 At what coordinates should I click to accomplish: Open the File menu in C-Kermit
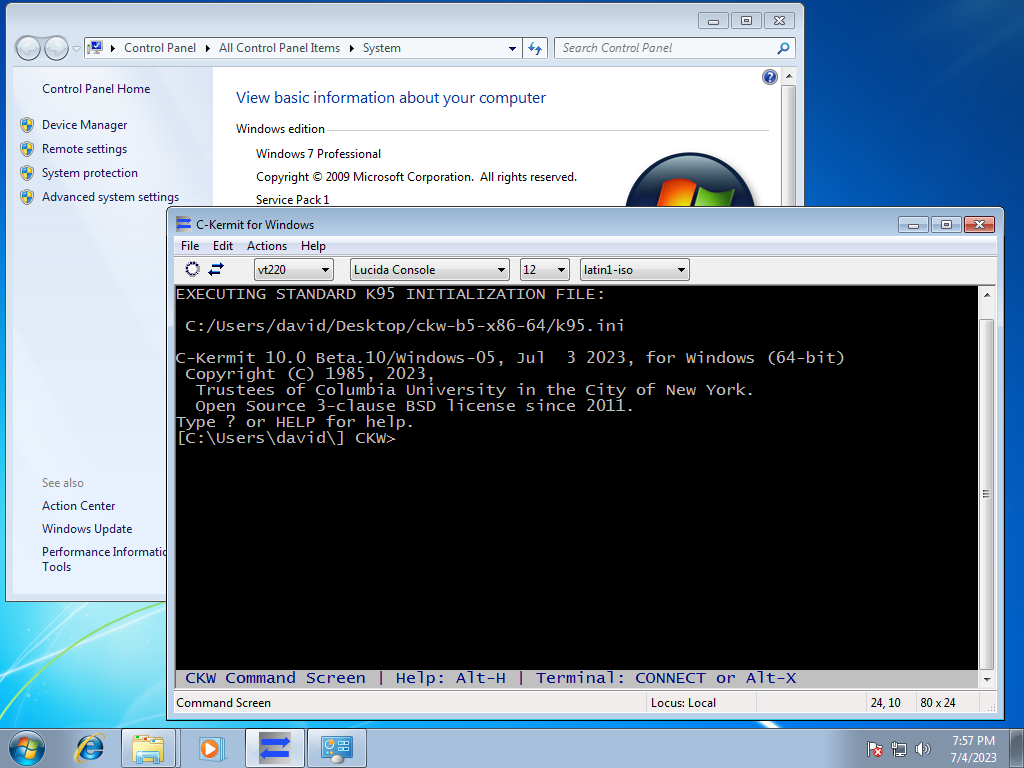point(190,246)
